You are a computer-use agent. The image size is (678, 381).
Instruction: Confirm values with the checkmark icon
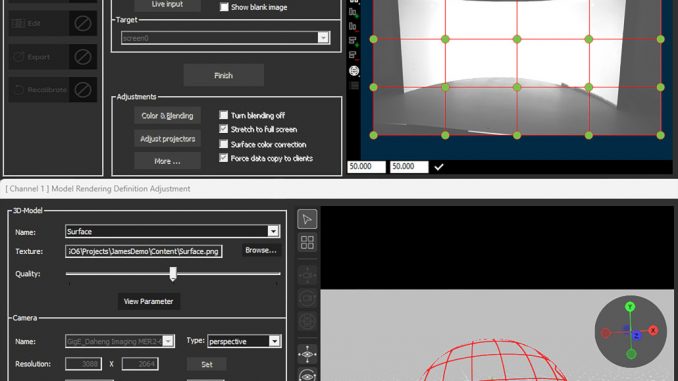point(438,167)
